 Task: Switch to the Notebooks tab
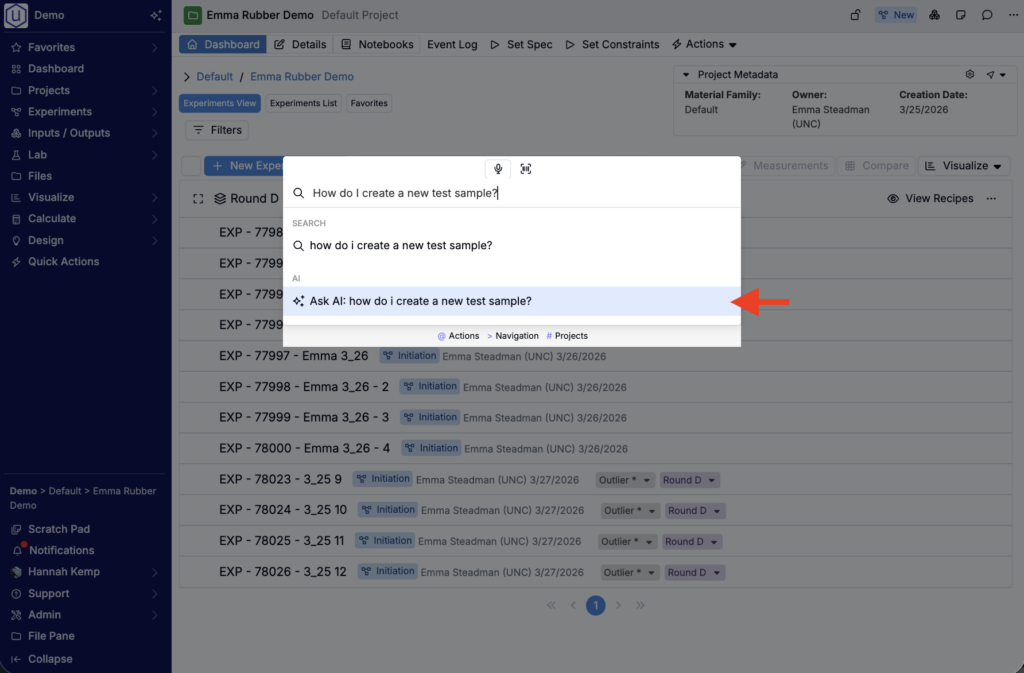click(377, 44)
